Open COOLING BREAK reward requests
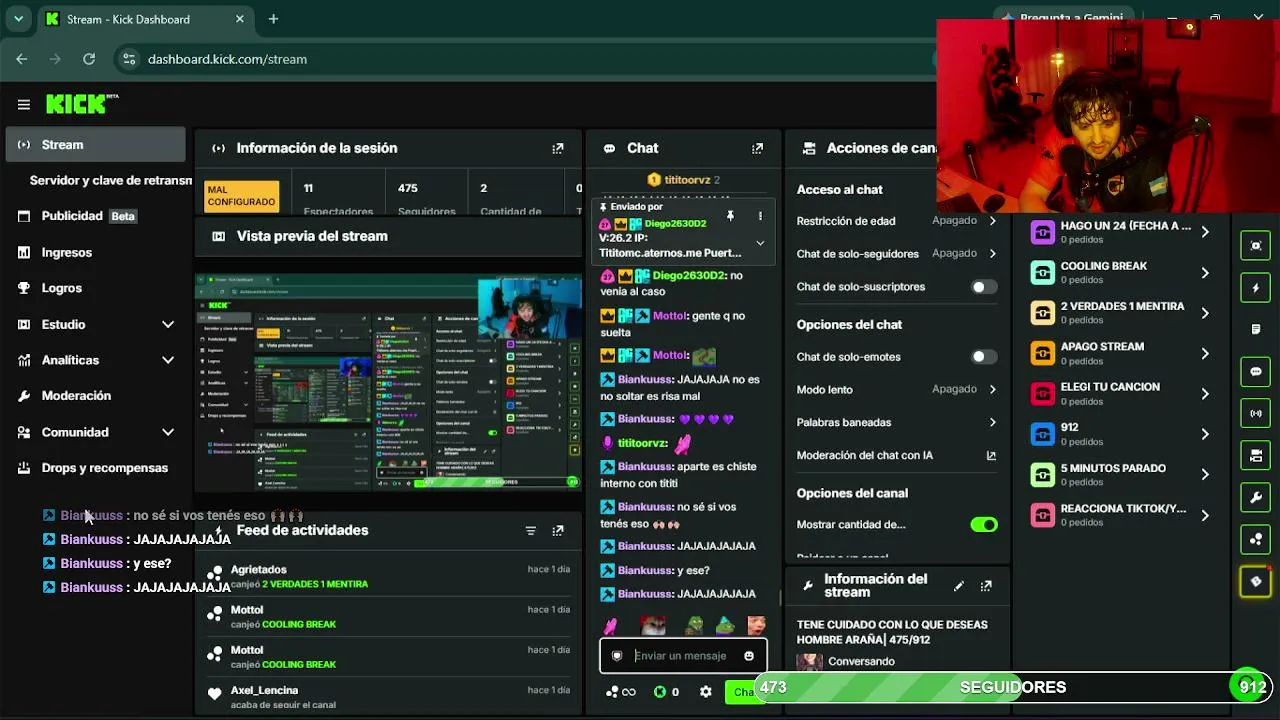 tap(1121, 272)
